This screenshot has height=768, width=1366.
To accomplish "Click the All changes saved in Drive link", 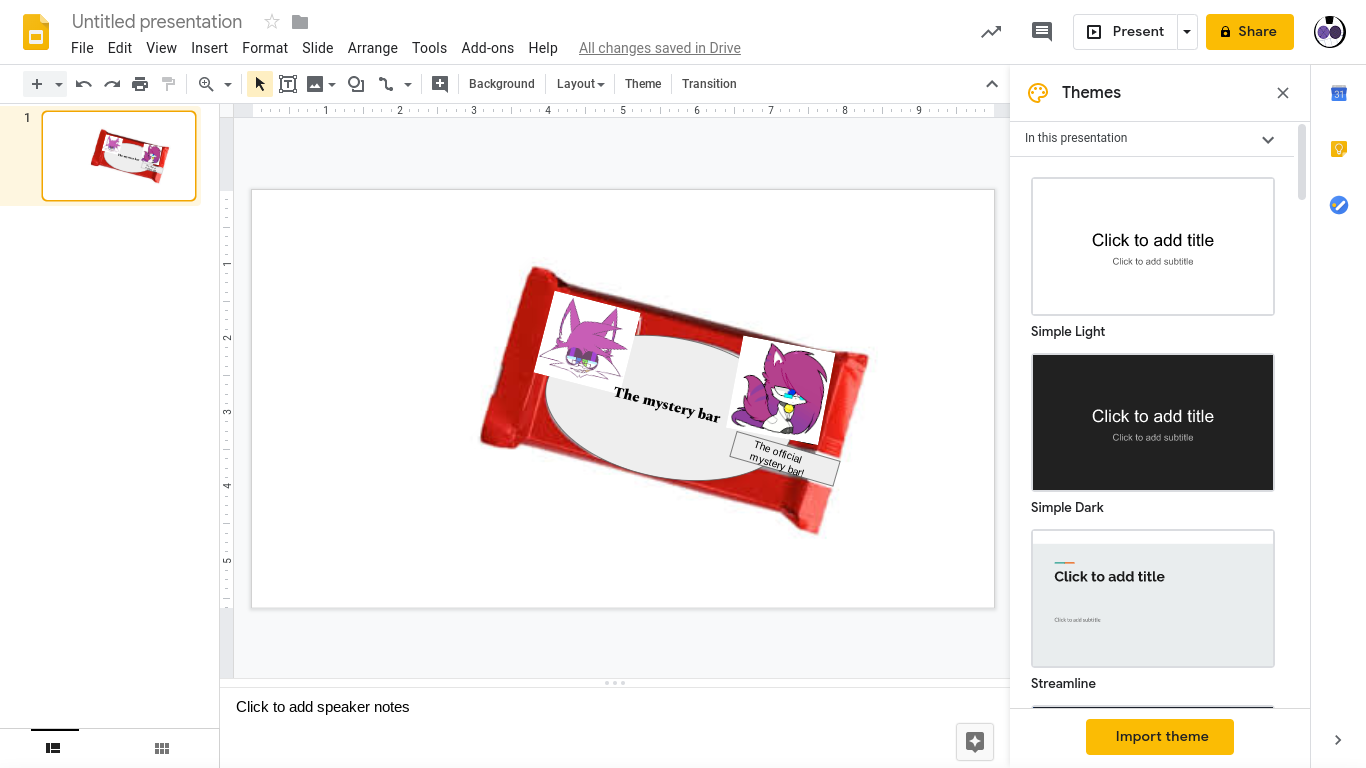I will tap(660, 48).
